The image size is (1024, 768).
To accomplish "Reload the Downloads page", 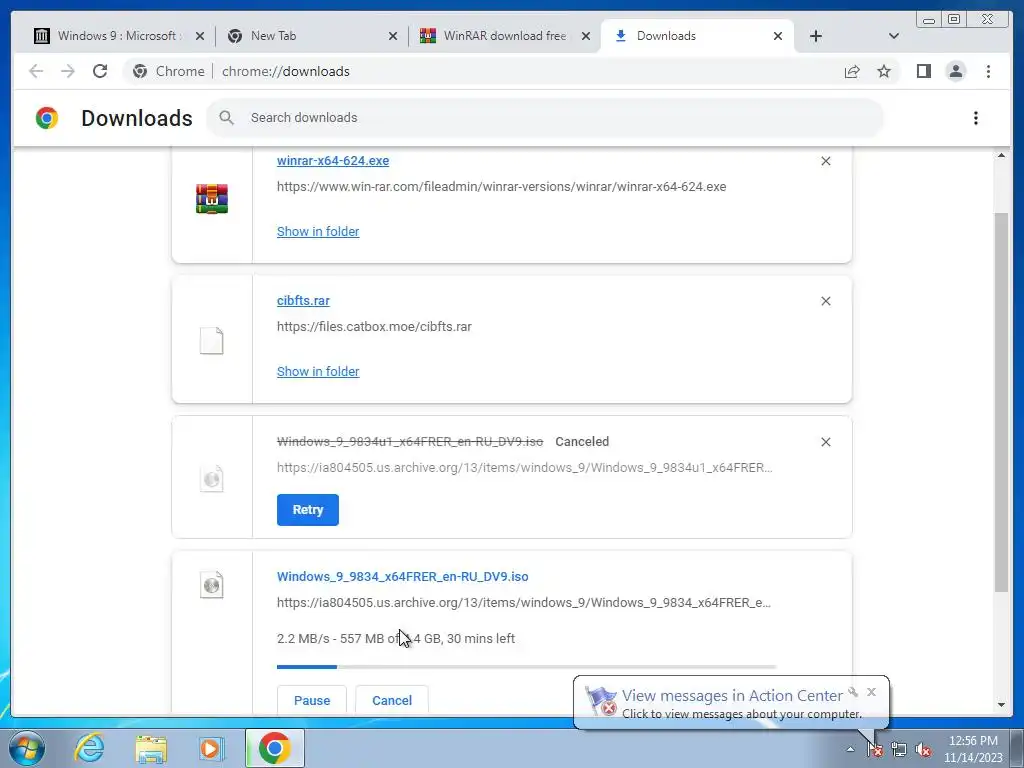I will 100,71.
